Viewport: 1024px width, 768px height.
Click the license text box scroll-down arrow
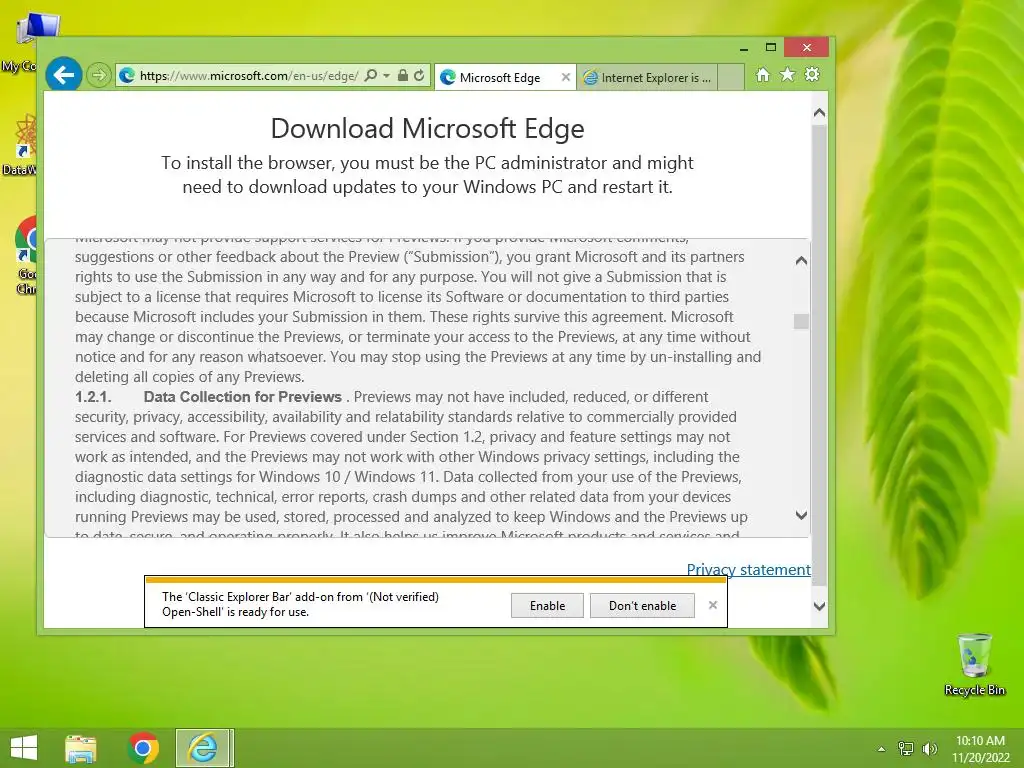tap(801, 515)
